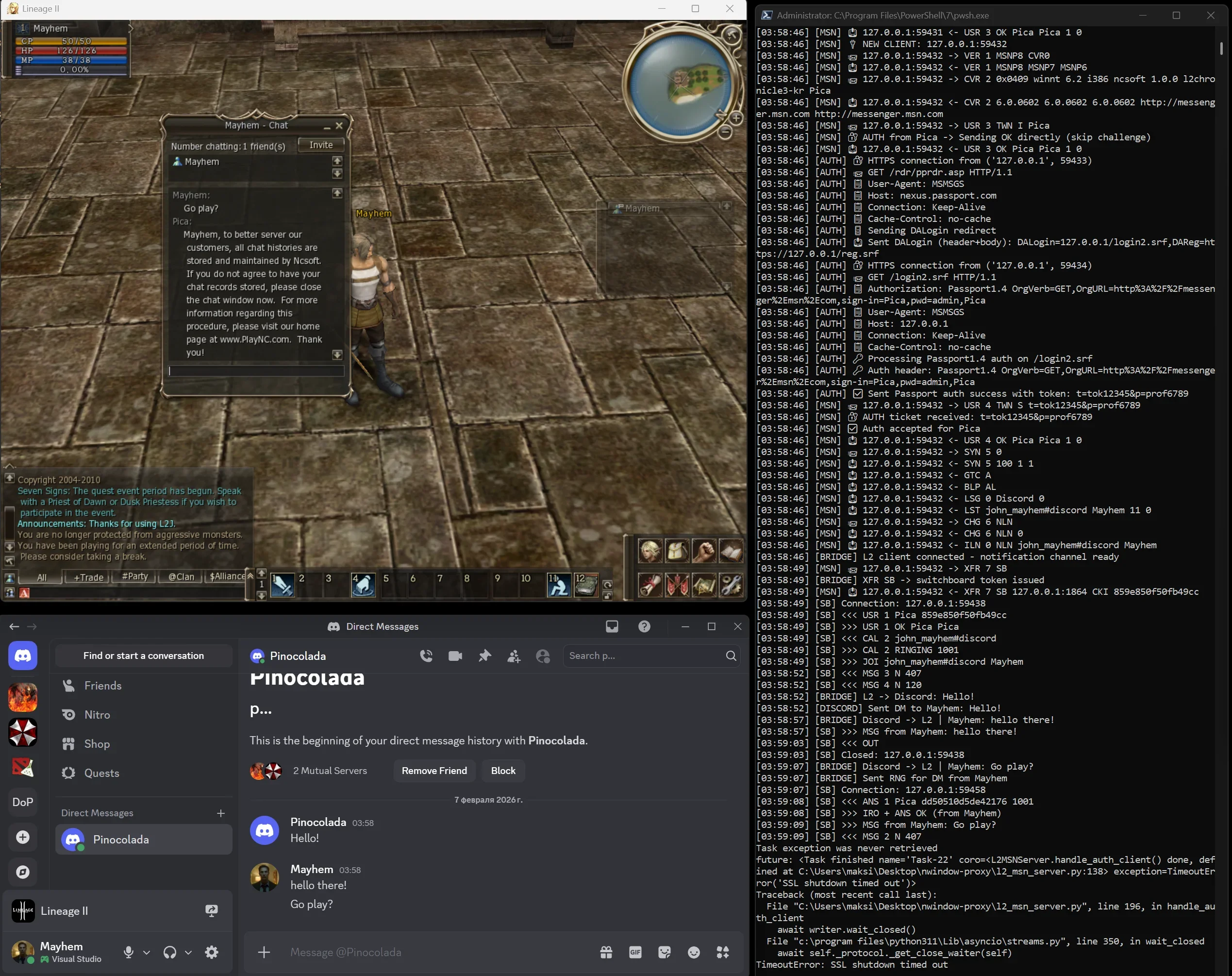Open the Lineage II character status icon

pyautogui.click(x=650, y=552)
